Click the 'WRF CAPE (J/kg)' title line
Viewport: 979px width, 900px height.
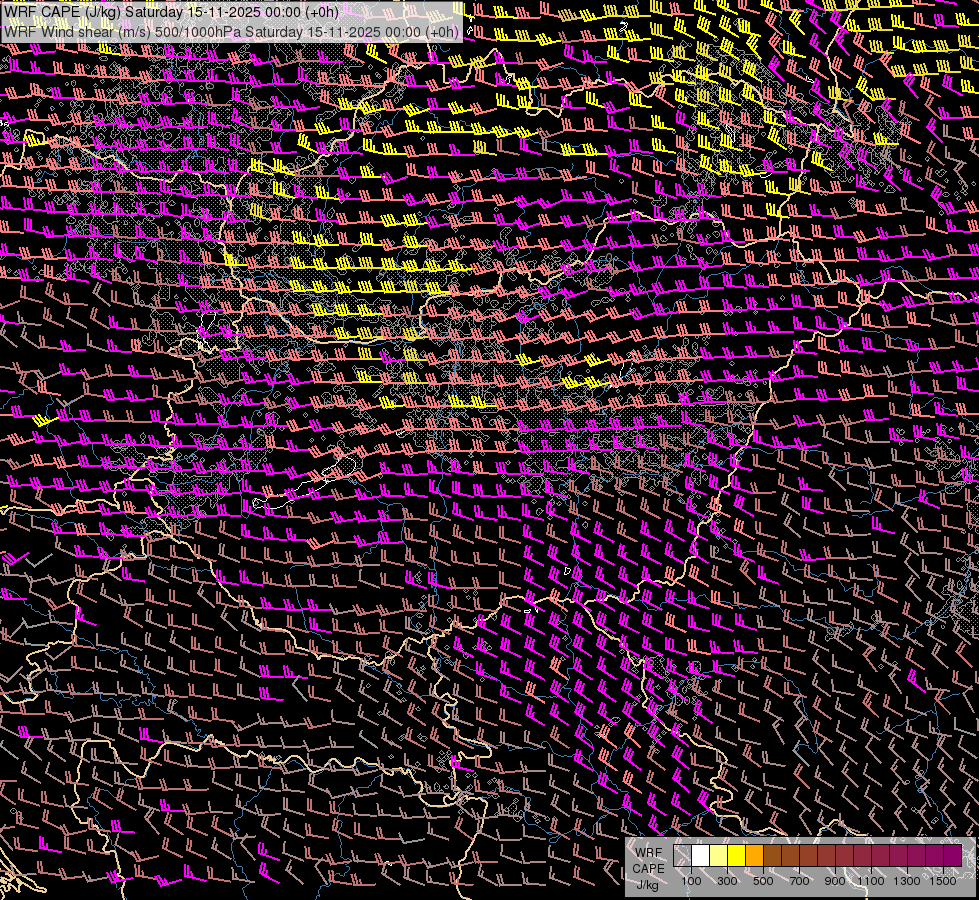click(x=172, y=12)
